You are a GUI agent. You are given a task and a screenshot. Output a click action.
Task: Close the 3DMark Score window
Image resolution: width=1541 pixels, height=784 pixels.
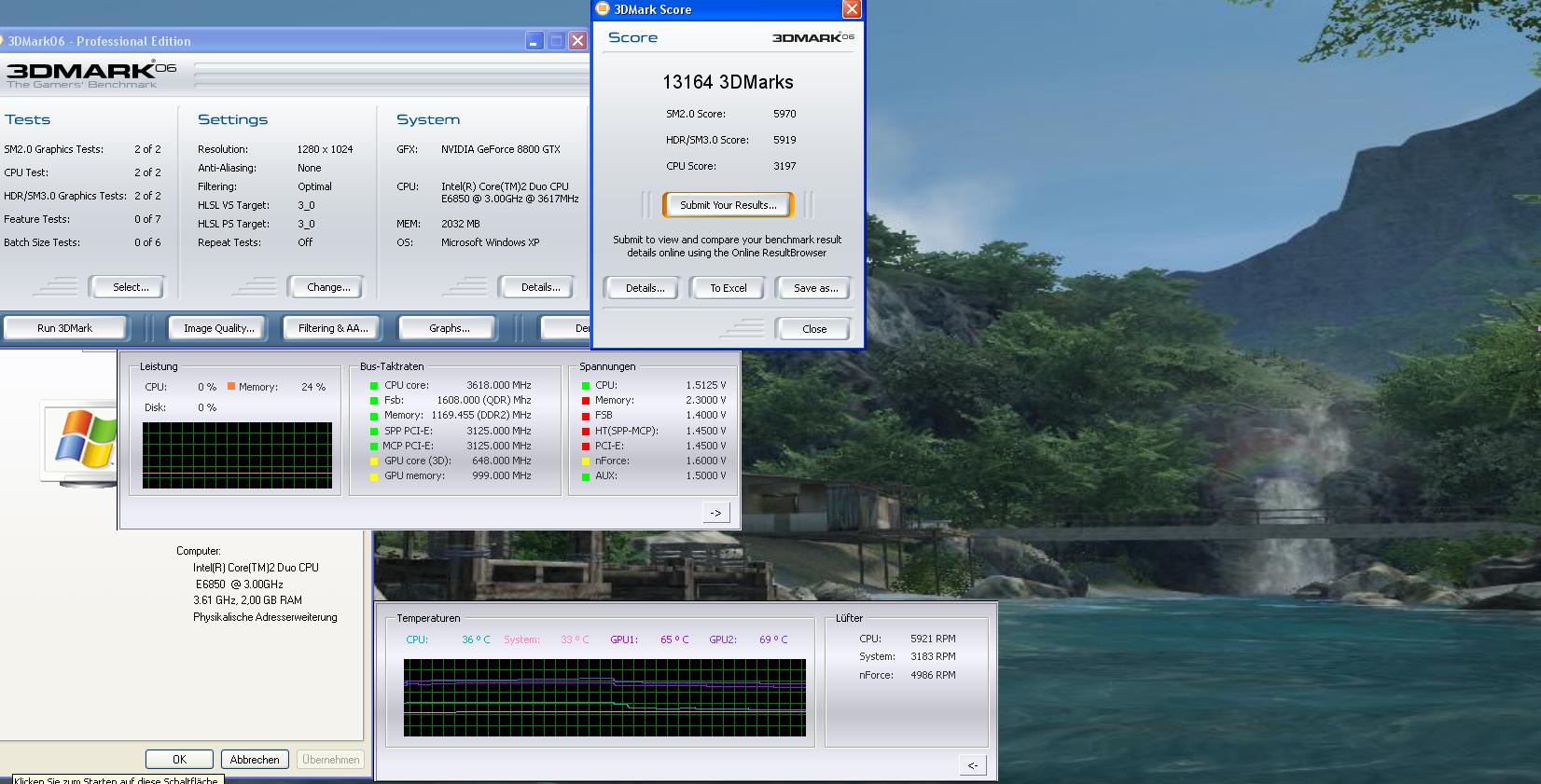(851, 9)
